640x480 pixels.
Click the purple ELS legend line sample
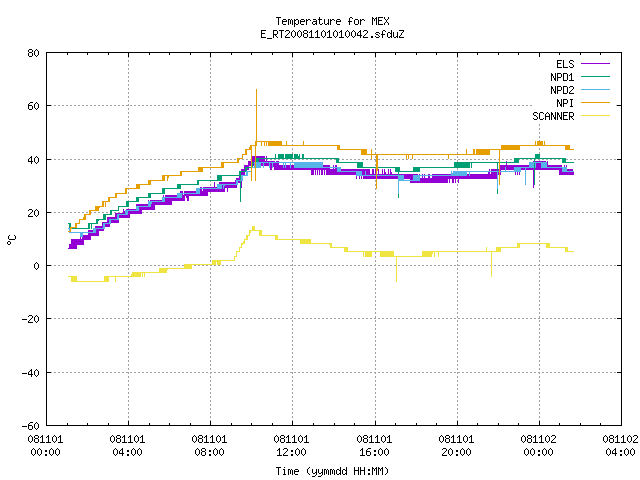595,64
